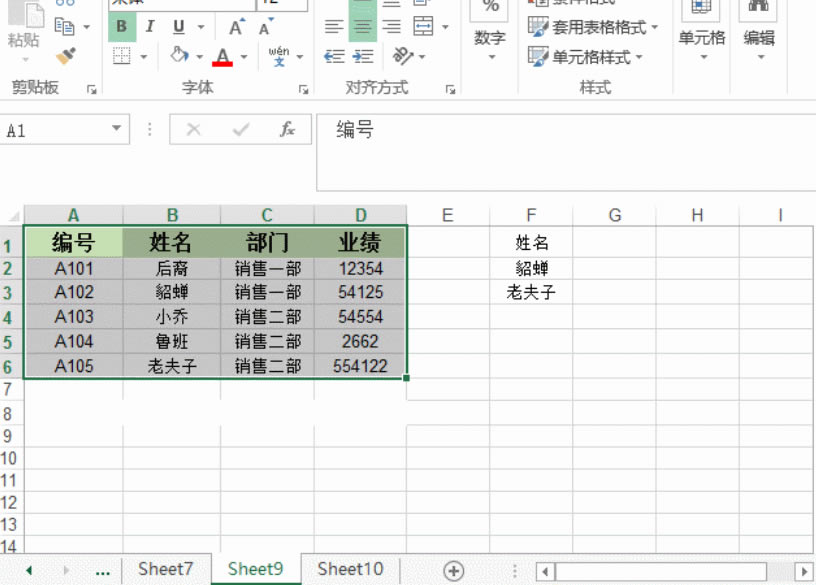The height and width of the screenshot is (585, 816).
Task: Click the Insert Function fx icon
Action: [x=287, y=130]
